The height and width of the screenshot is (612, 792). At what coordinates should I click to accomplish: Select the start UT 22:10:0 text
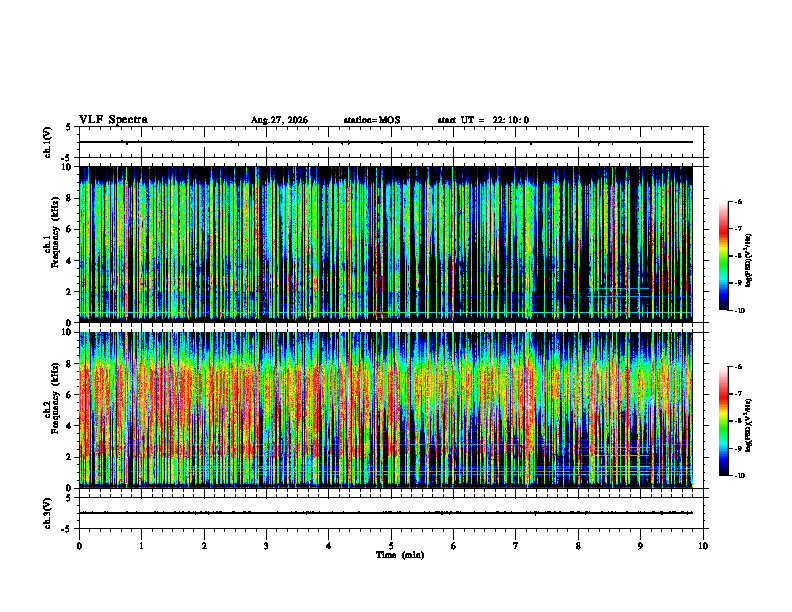point(483,120)
